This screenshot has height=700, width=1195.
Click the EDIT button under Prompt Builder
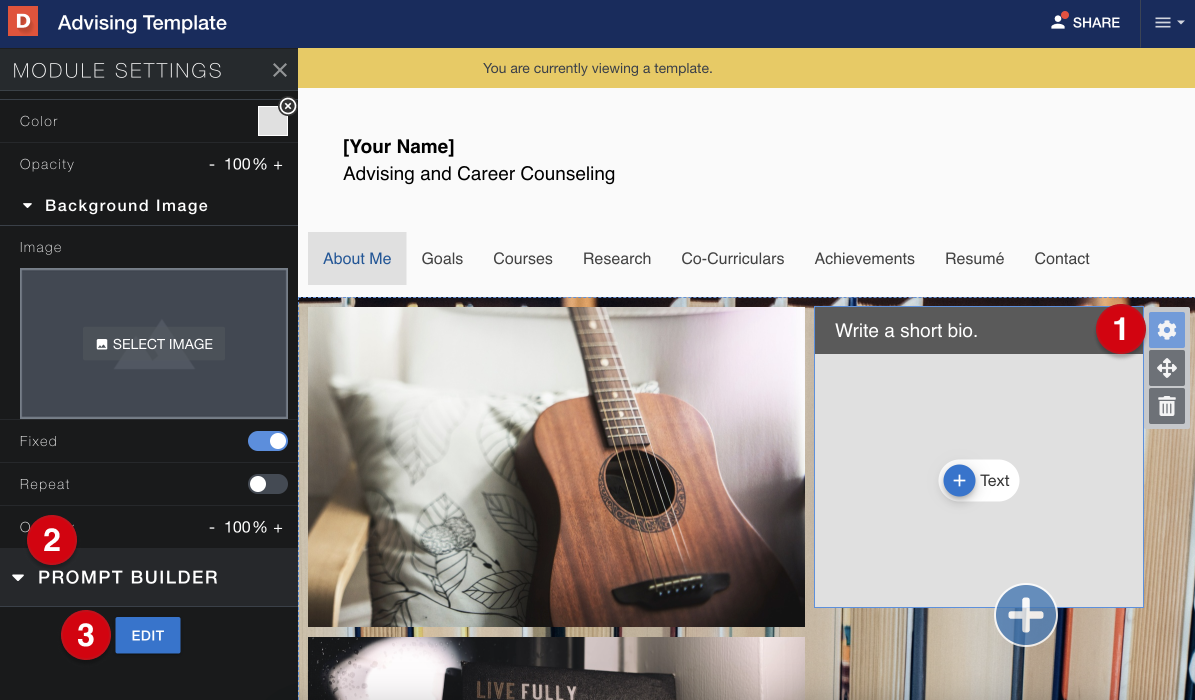[148, 635]
